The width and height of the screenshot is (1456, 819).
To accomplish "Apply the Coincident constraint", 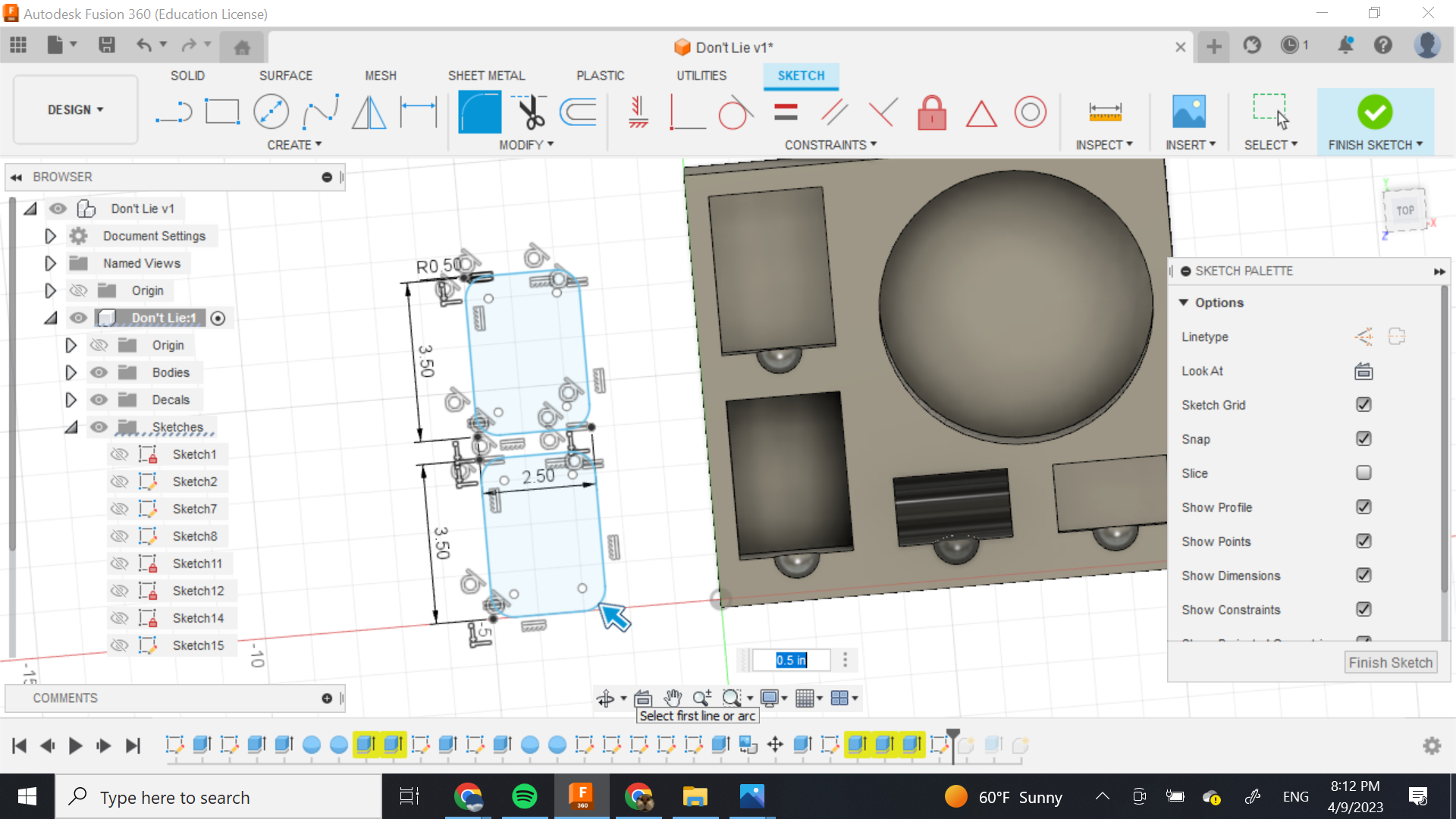I will (687, 112).
